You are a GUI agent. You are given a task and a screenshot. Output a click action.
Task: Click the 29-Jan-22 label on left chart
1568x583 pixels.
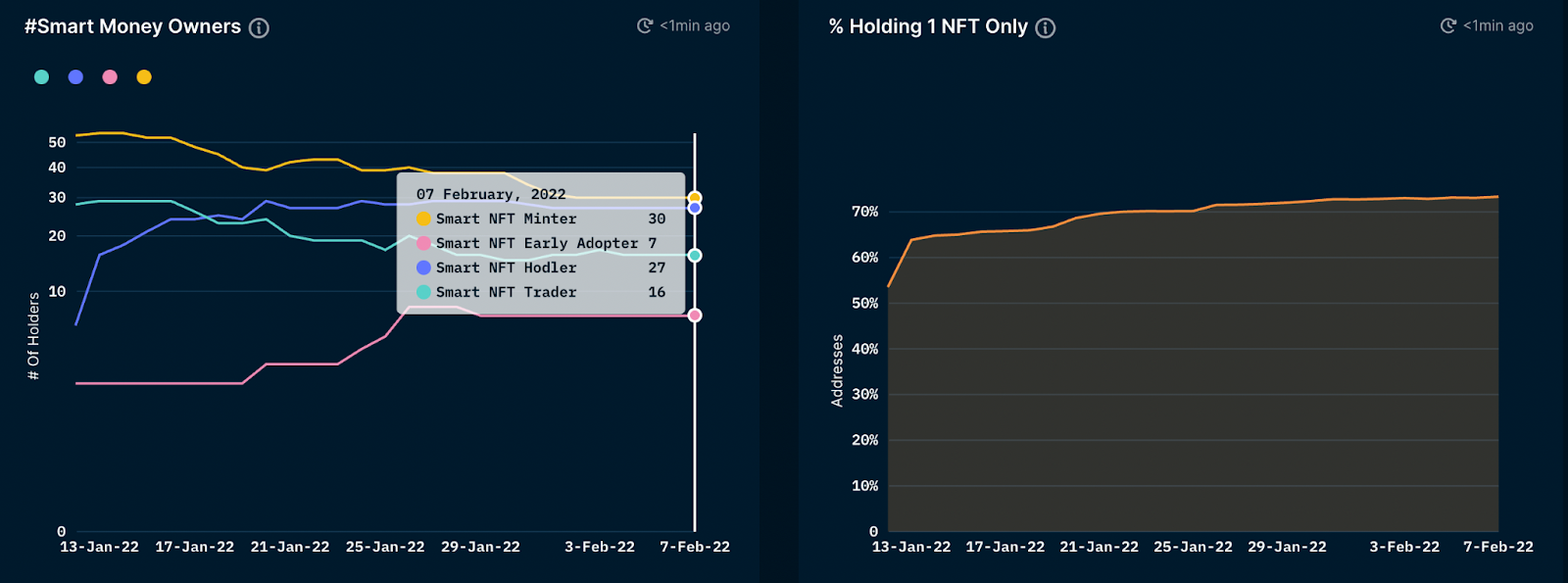480,547
